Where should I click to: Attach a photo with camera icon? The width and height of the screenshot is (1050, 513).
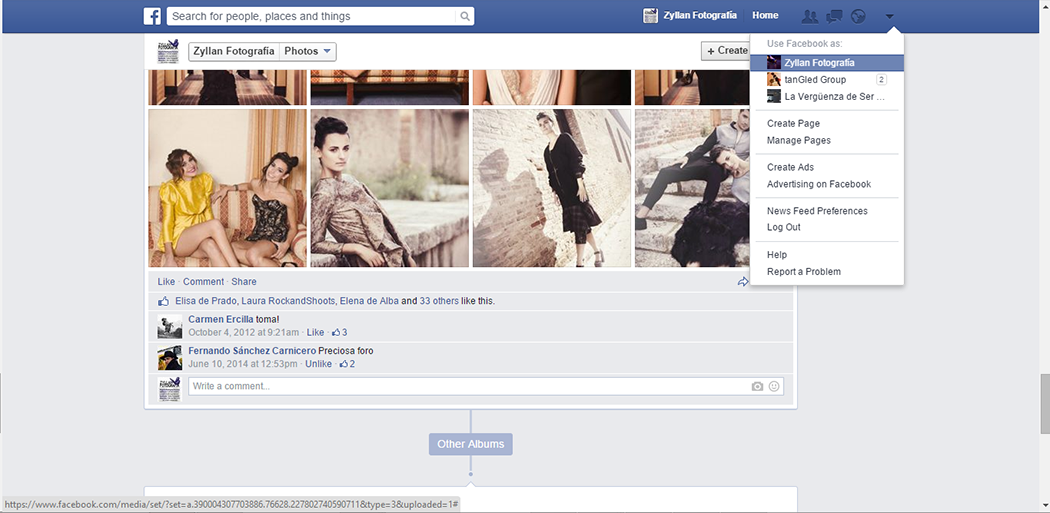click(x=757, y=386)
